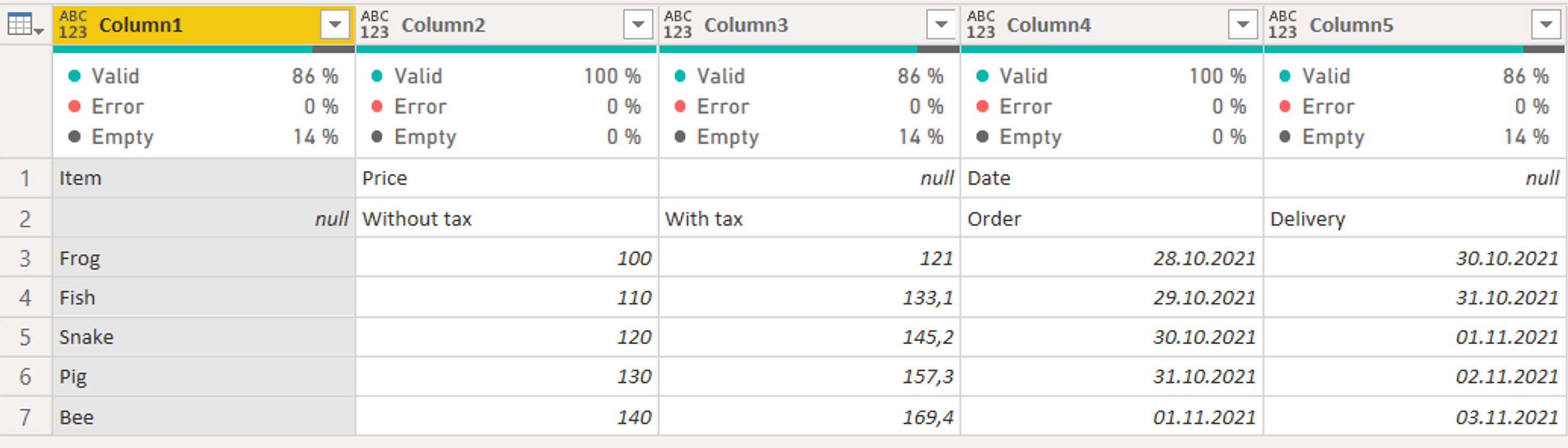Click the Without tax cell

[x=507, y=219]
